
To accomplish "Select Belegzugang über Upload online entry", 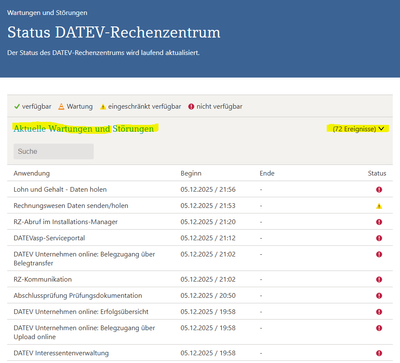I will pyautogui.click(x=84, y=332).
